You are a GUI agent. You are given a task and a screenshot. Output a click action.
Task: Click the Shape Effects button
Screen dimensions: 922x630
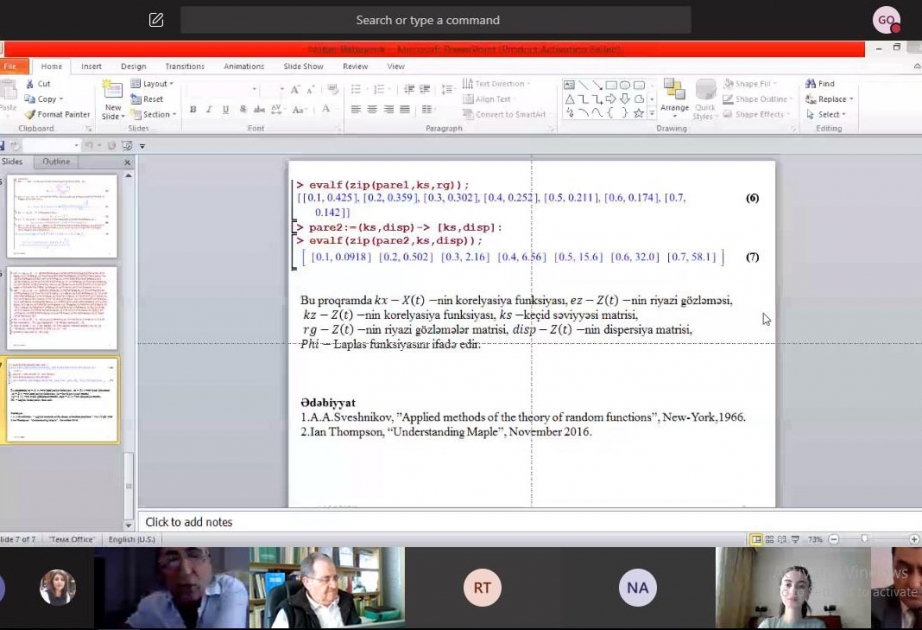coord(754,114)
